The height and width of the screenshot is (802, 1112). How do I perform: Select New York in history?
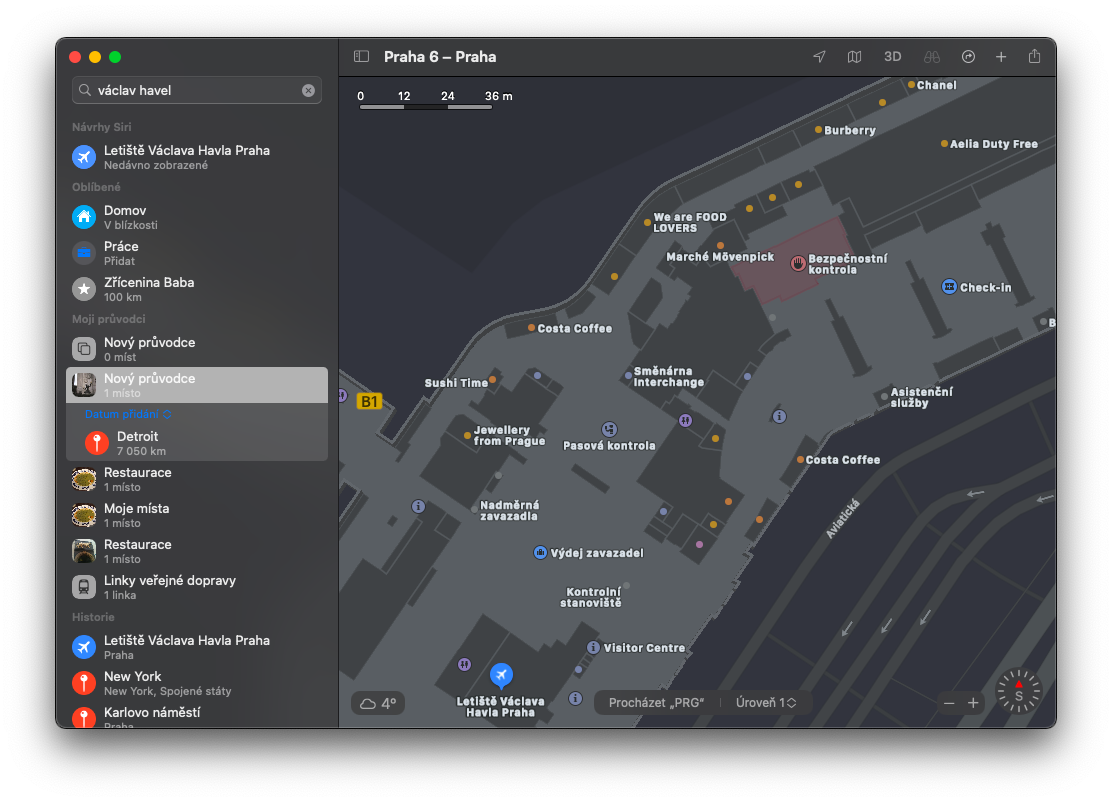tap(196, 683)
